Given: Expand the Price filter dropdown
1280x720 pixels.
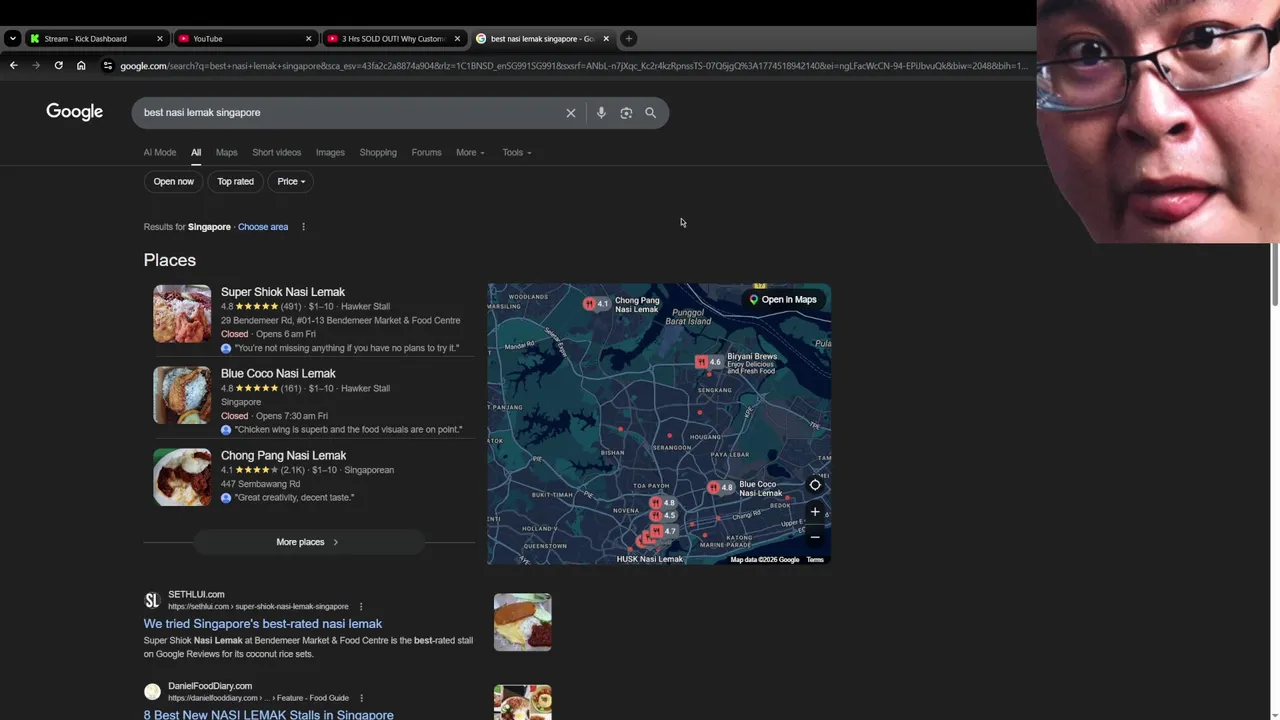Looking at the screenshot, I should coord(291,182).
